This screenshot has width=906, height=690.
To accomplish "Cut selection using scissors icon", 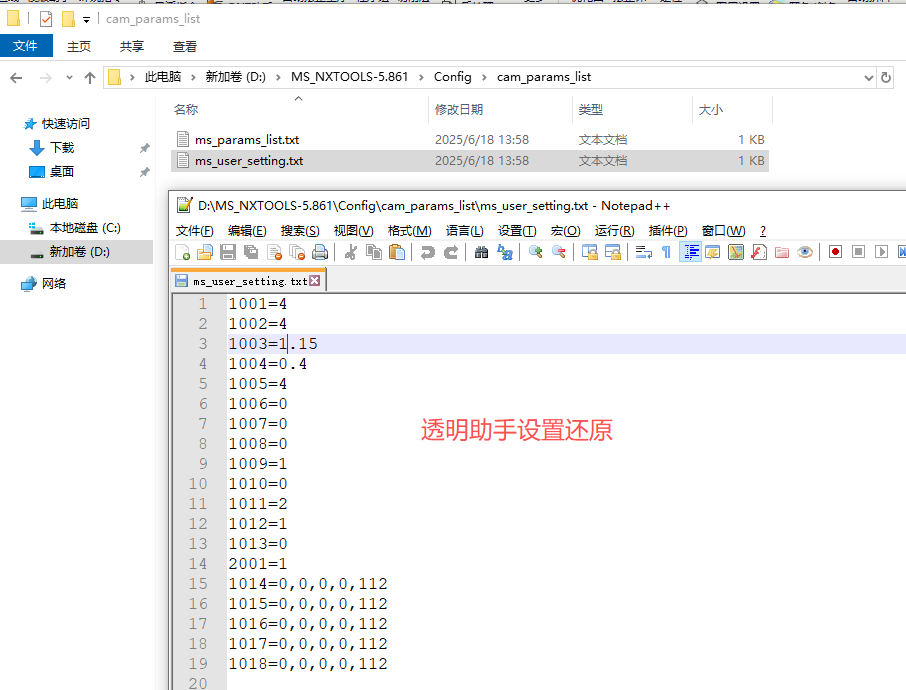I will click(351, 252).
